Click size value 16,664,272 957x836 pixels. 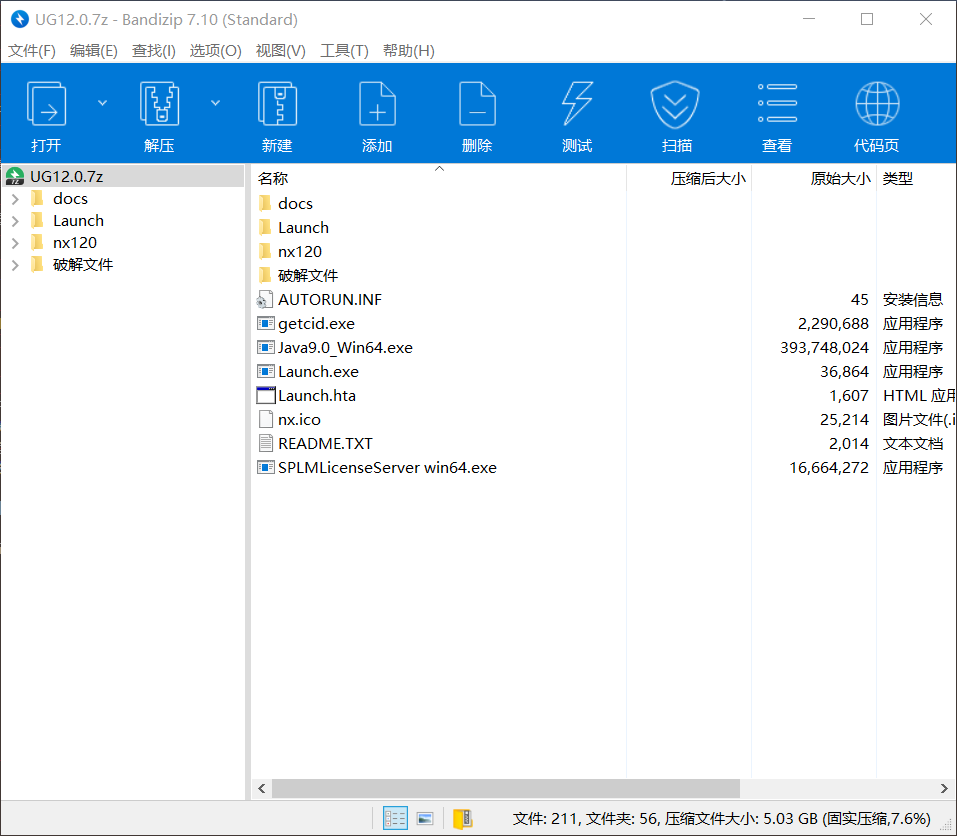click(x=828, y=467)
